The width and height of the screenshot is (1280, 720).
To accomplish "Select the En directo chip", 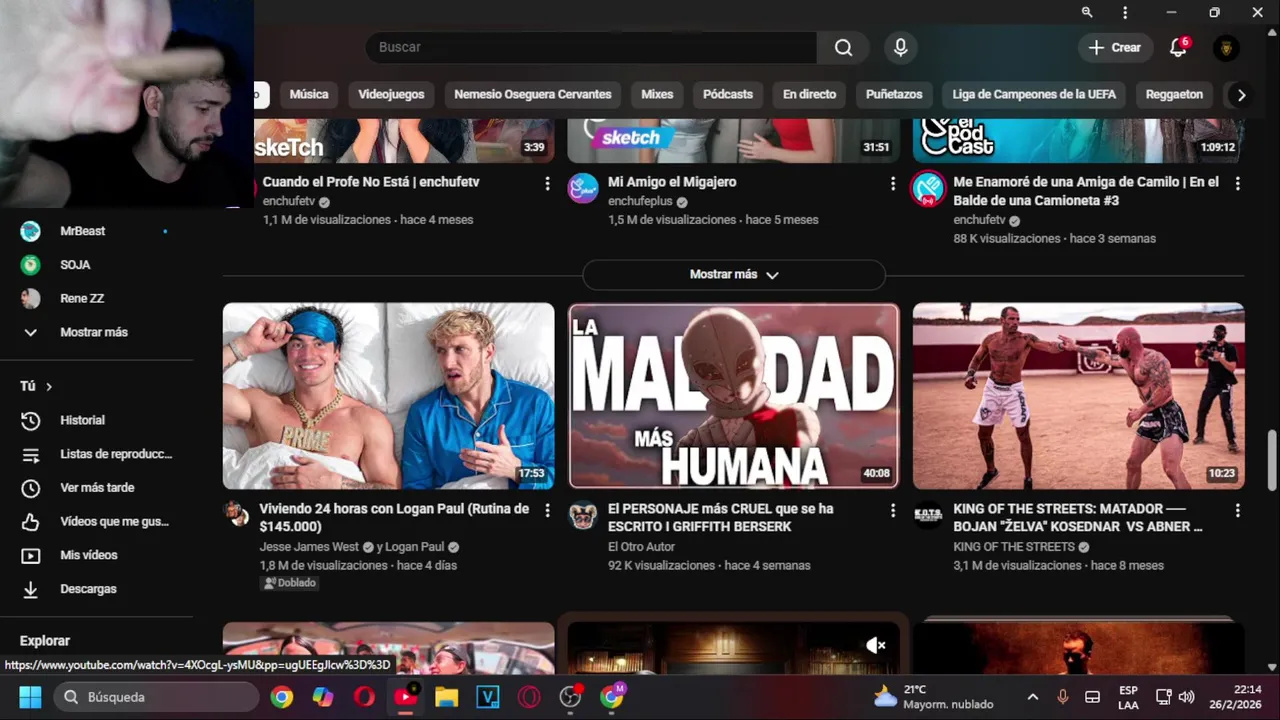I will (x=809, y=95).
